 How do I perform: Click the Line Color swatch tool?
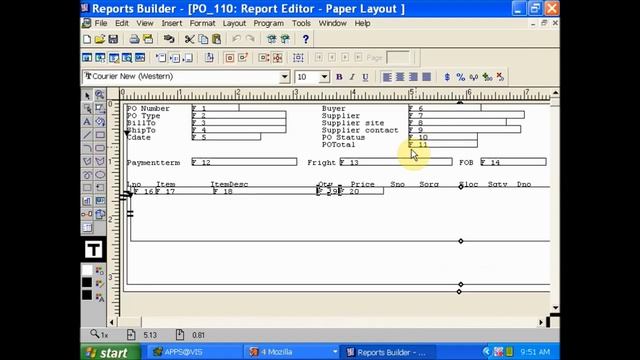[100, 284]
